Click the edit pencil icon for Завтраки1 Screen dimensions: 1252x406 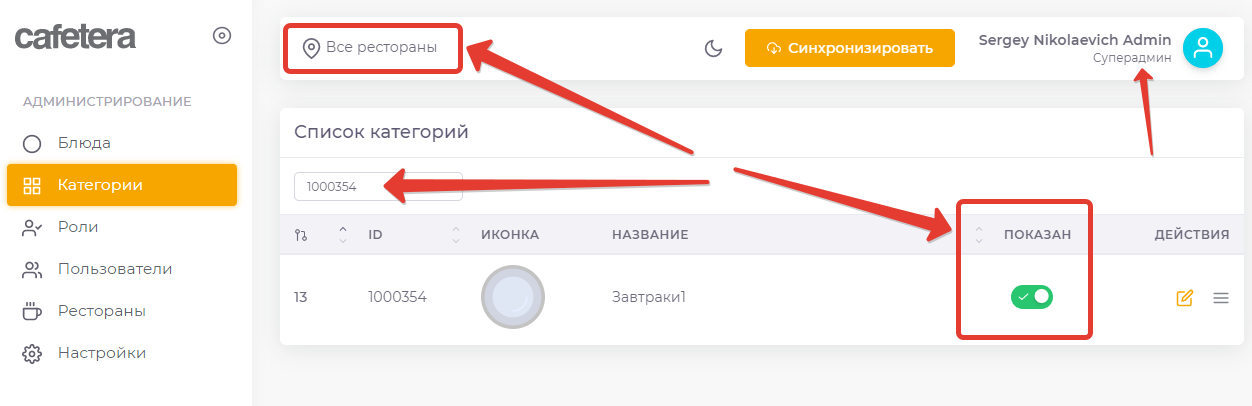tap(1185, 298)
